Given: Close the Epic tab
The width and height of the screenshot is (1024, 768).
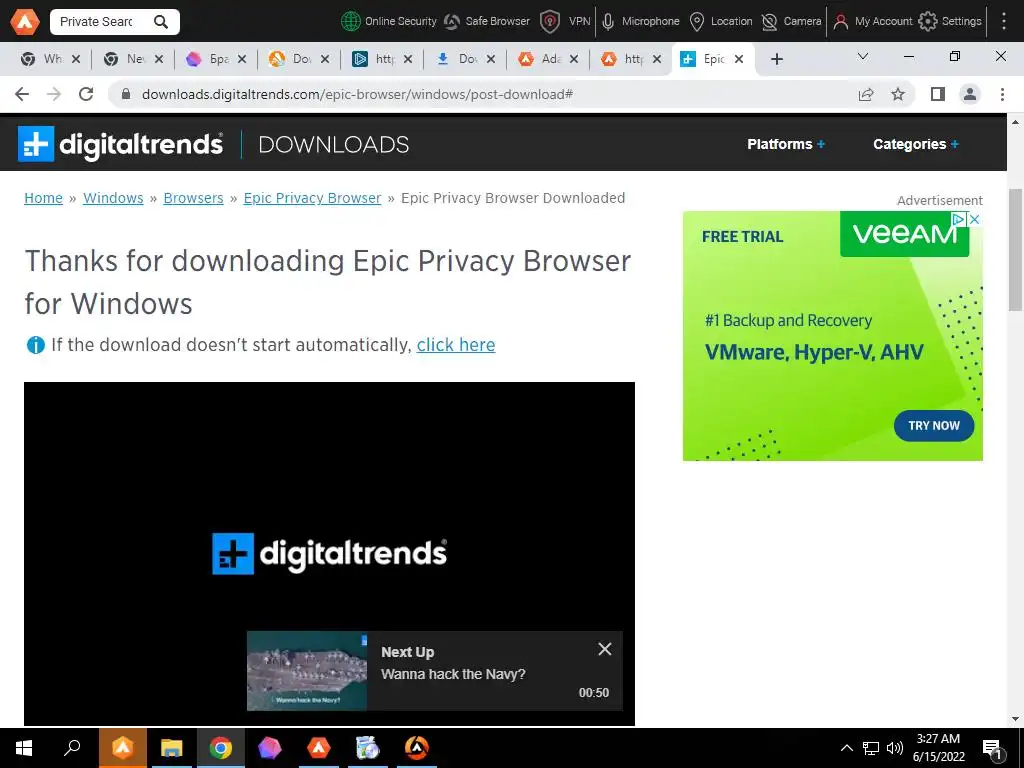Looking at the screenshot, I should 739,59.
